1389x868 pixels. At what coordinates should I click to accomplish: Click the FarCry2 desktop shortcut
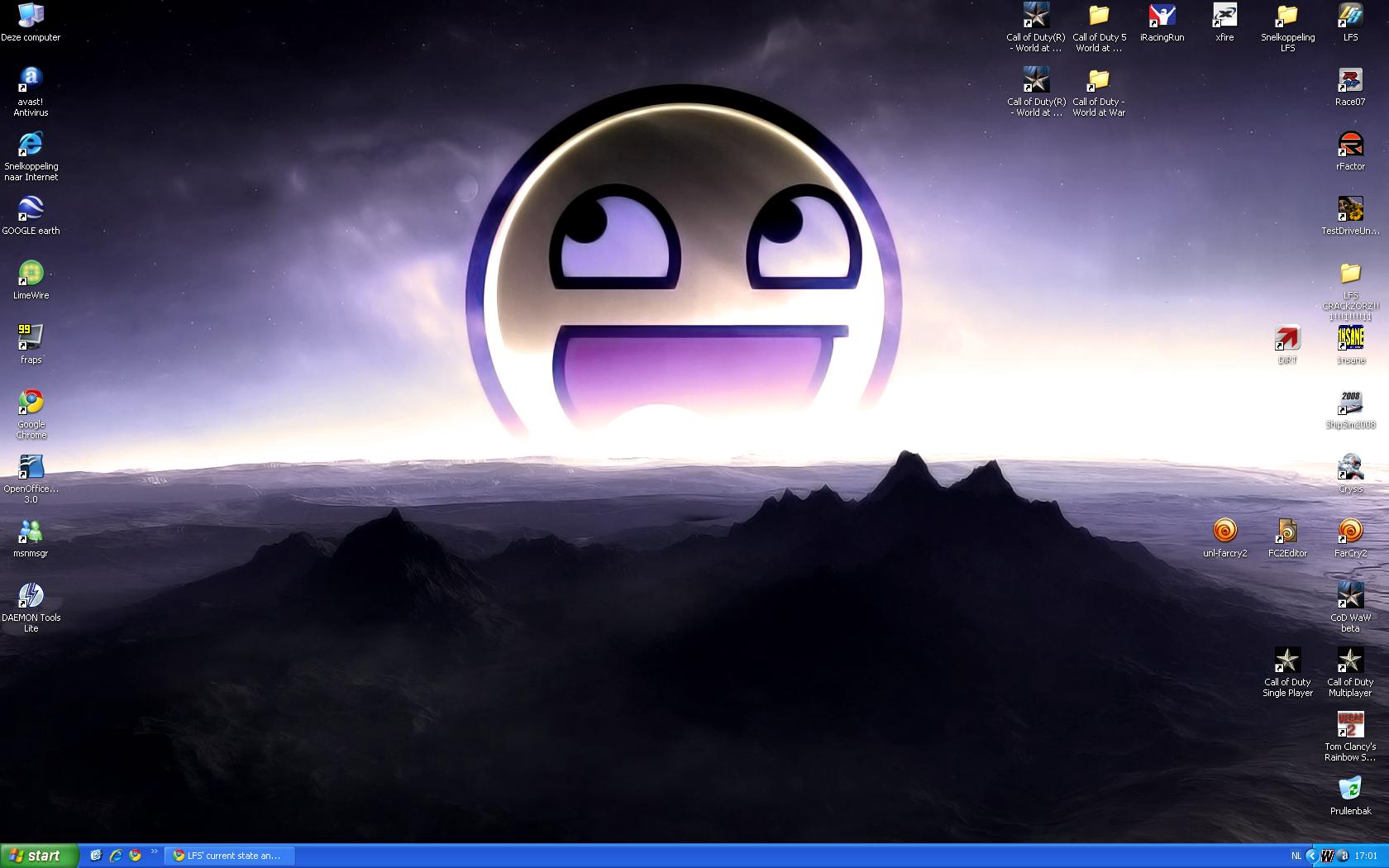coord(1350,538)
